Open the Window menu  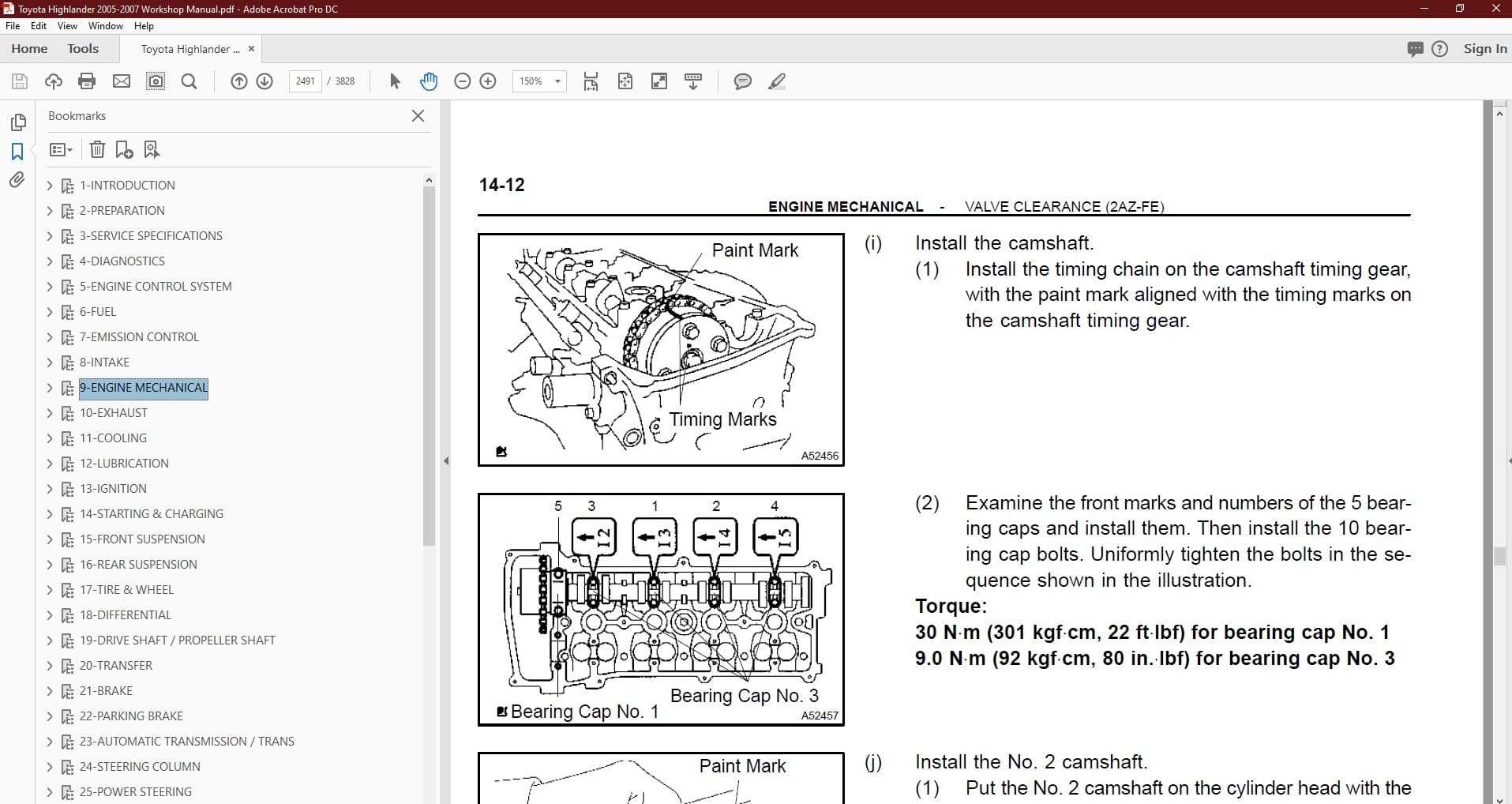coord(106,26)
